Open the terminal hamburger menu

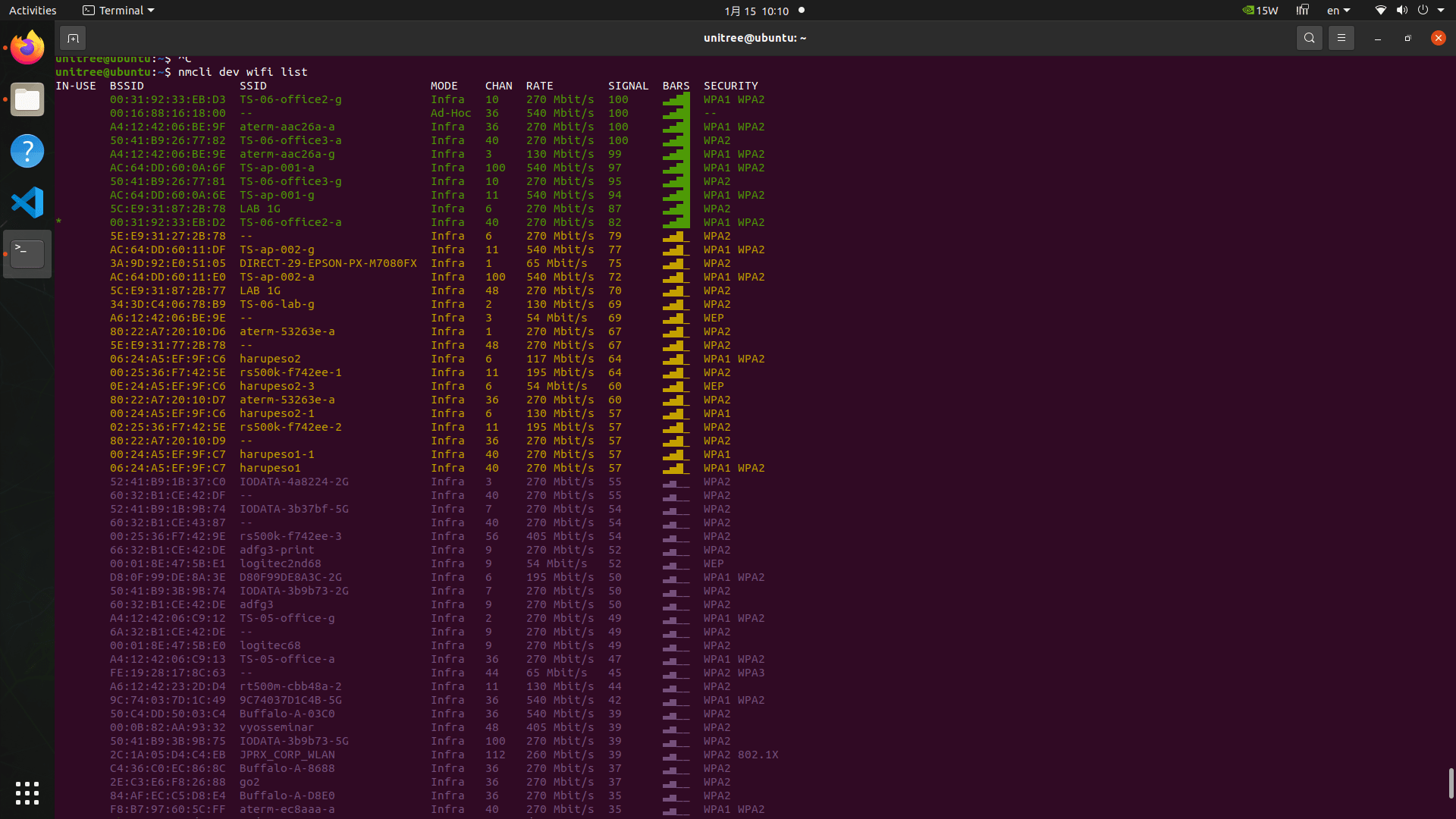[x=1341, y=38]
